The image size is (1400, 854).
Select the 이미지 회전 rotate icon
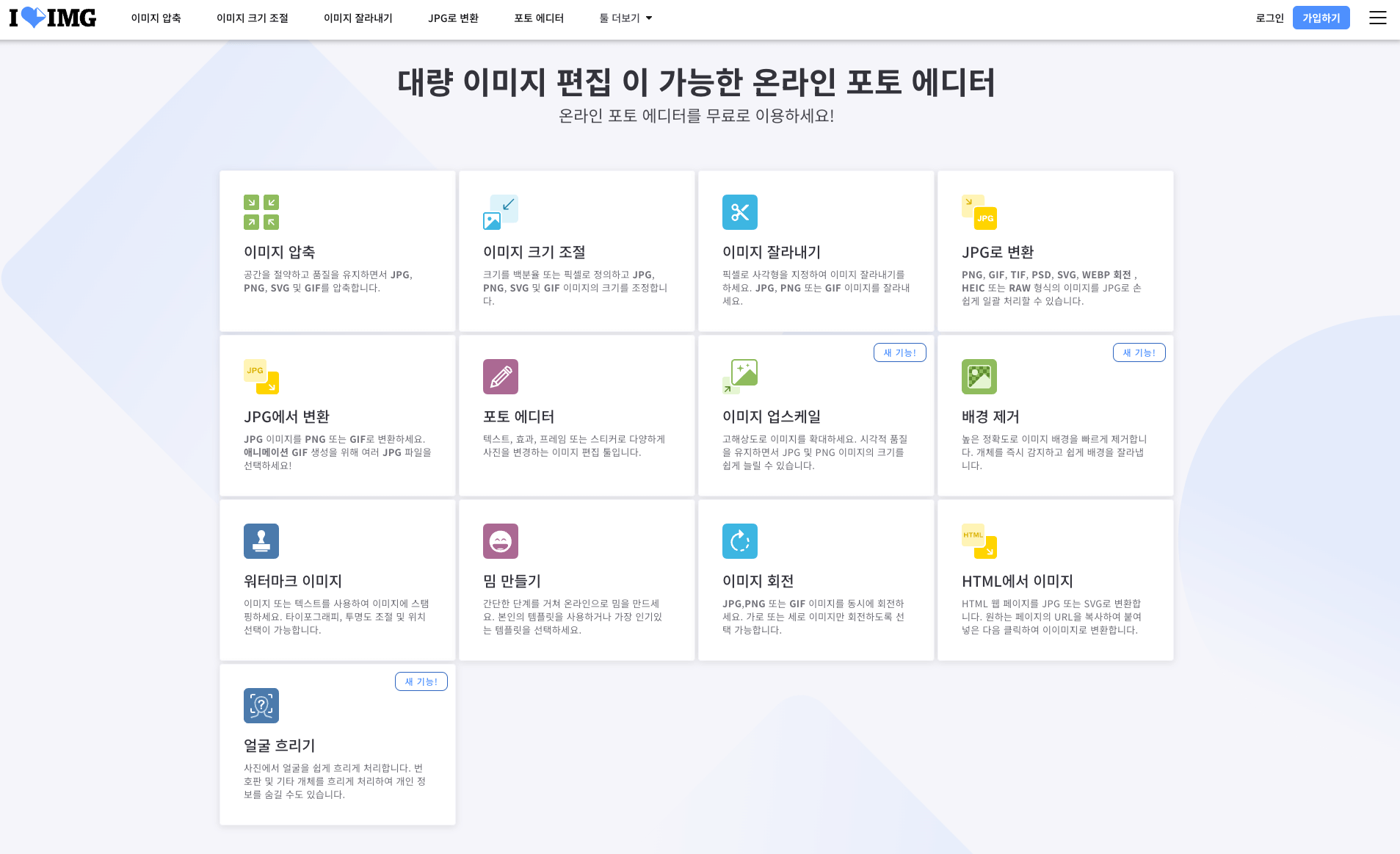[x=740, y=540]
